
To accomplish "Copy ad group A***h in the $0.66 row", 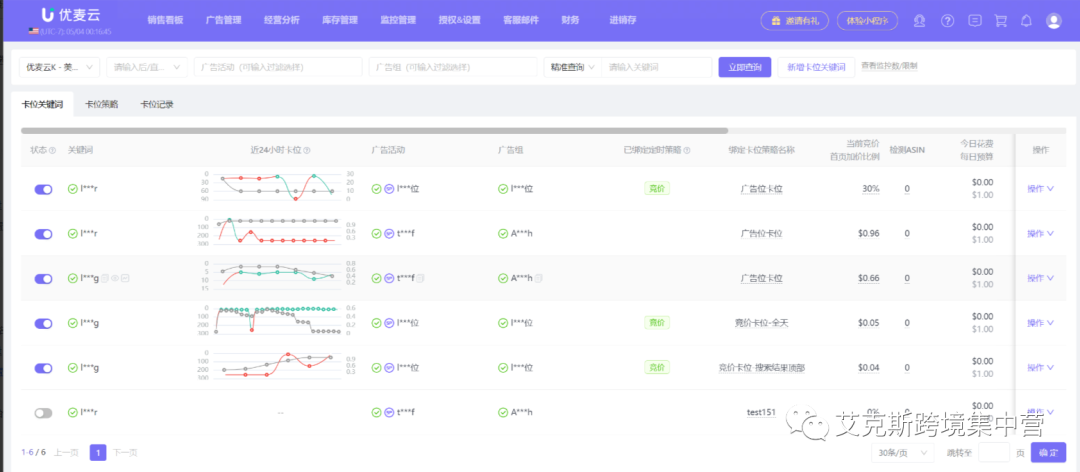I will tap(539, 278).
